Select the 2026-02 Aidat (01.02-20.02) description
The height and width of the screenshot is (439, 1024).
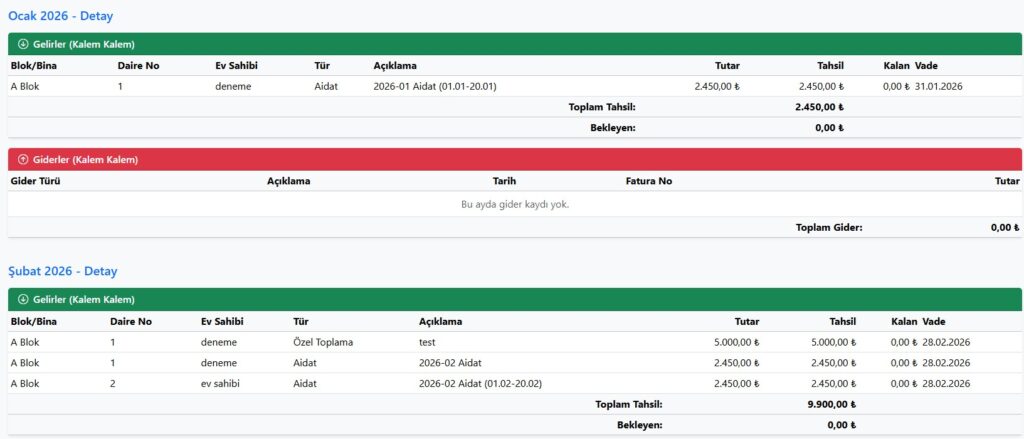pyautogui.click(x=480, y=383)
